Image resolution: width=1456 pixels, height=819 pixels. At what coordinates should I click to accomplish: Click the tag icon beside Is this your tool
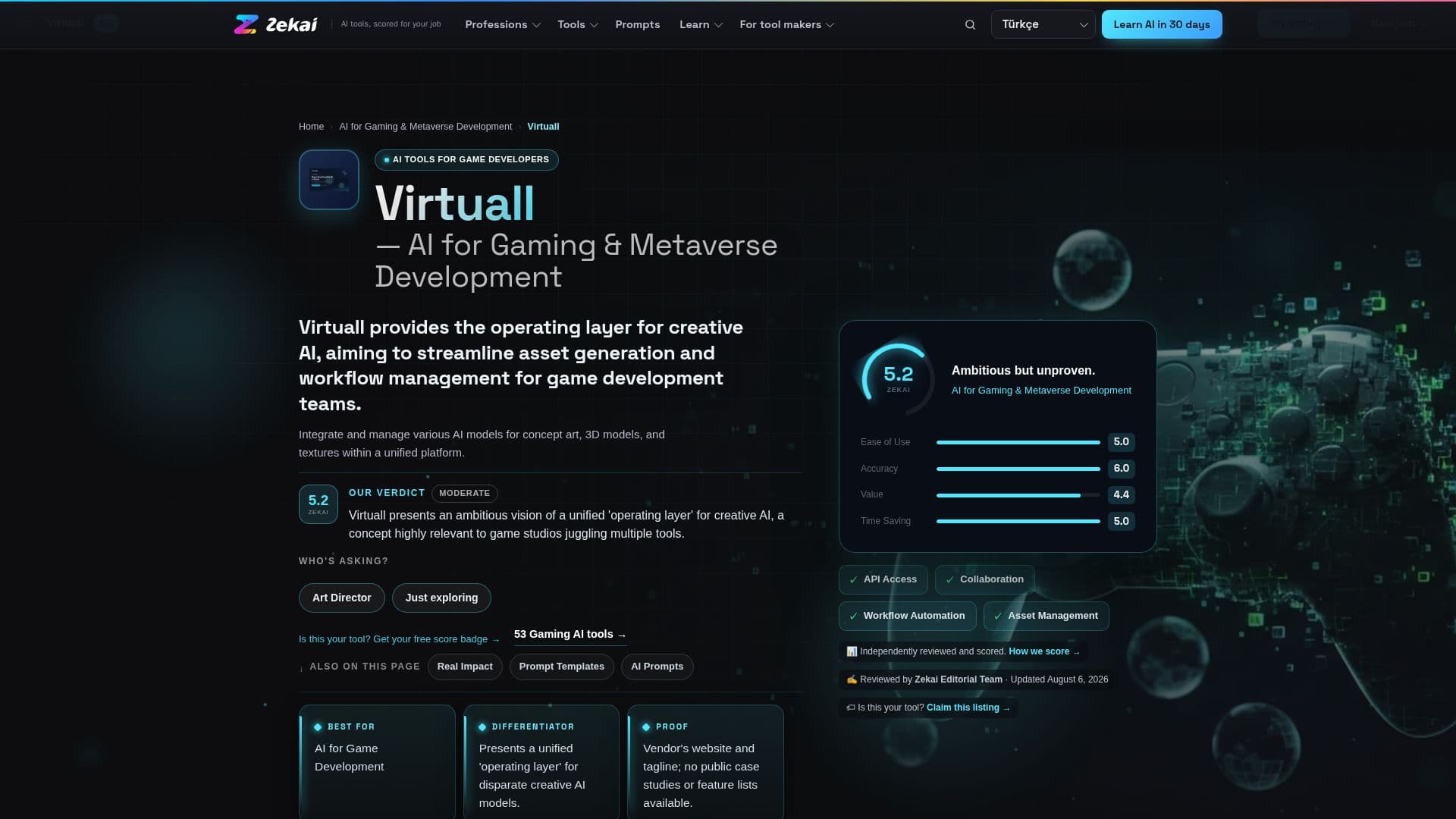[x=851, y=708]
